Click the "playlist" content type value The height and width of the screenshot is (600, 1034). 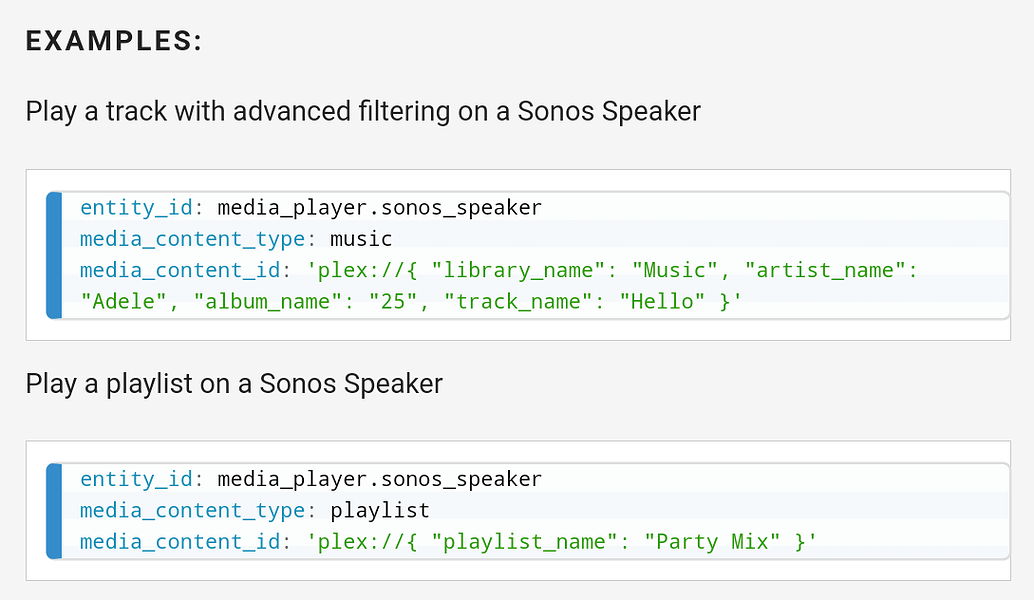(x=379, y=511)
